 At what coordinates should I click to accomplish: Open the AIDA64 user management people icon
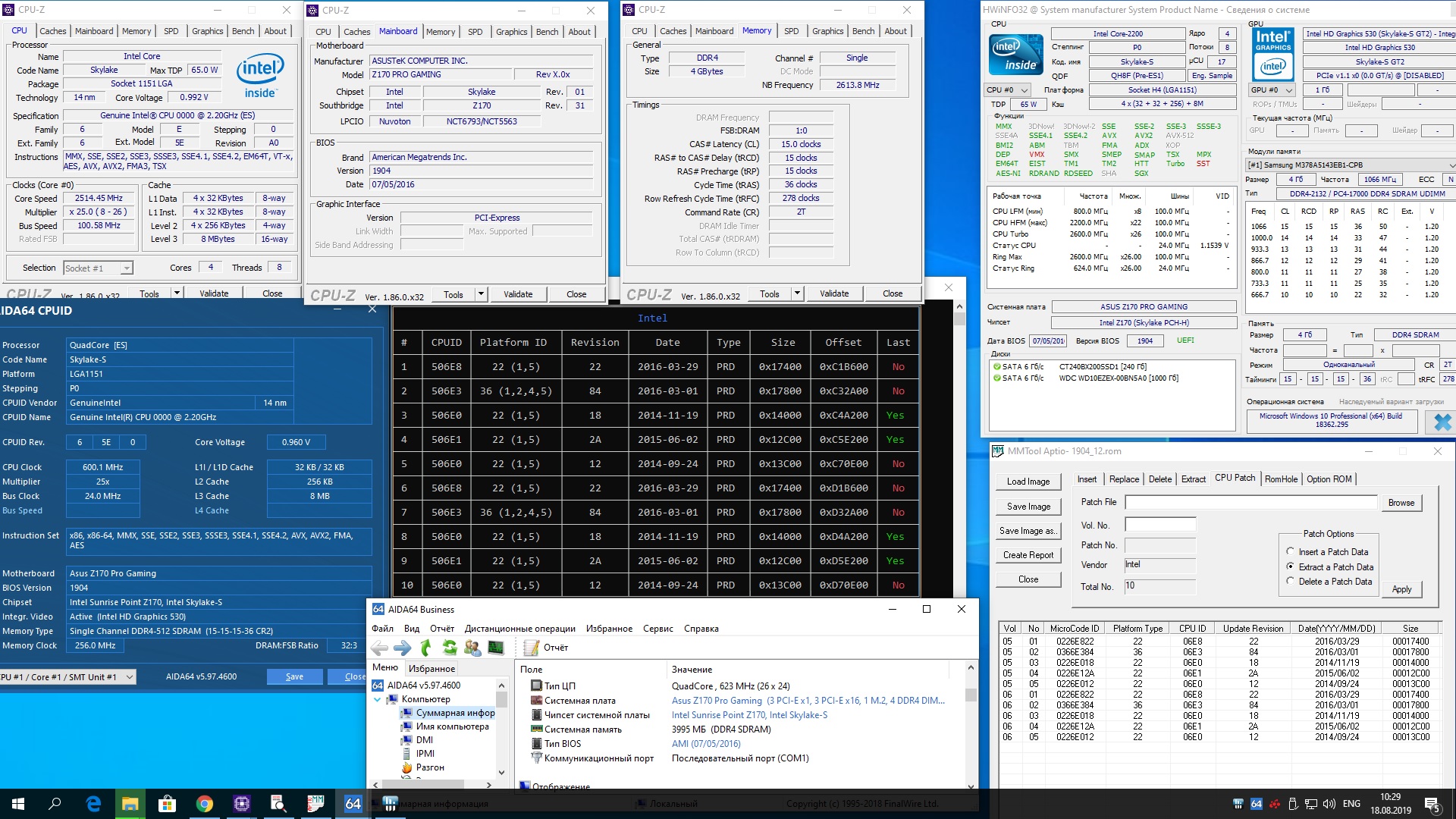pos(472,648)
